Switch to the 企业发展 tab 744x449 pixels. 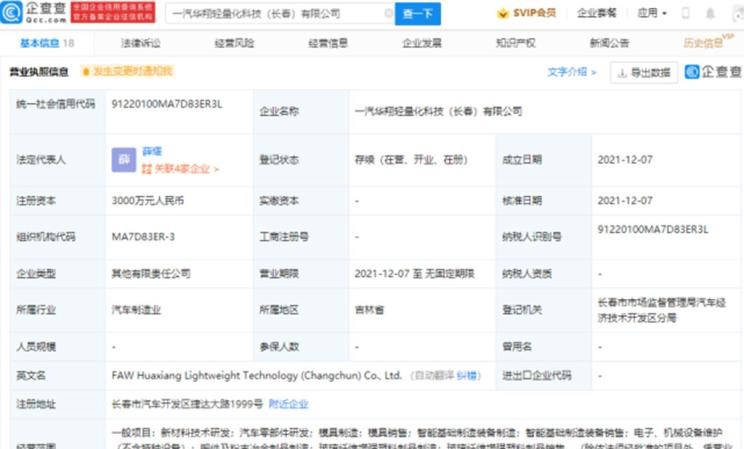[422, 43]
